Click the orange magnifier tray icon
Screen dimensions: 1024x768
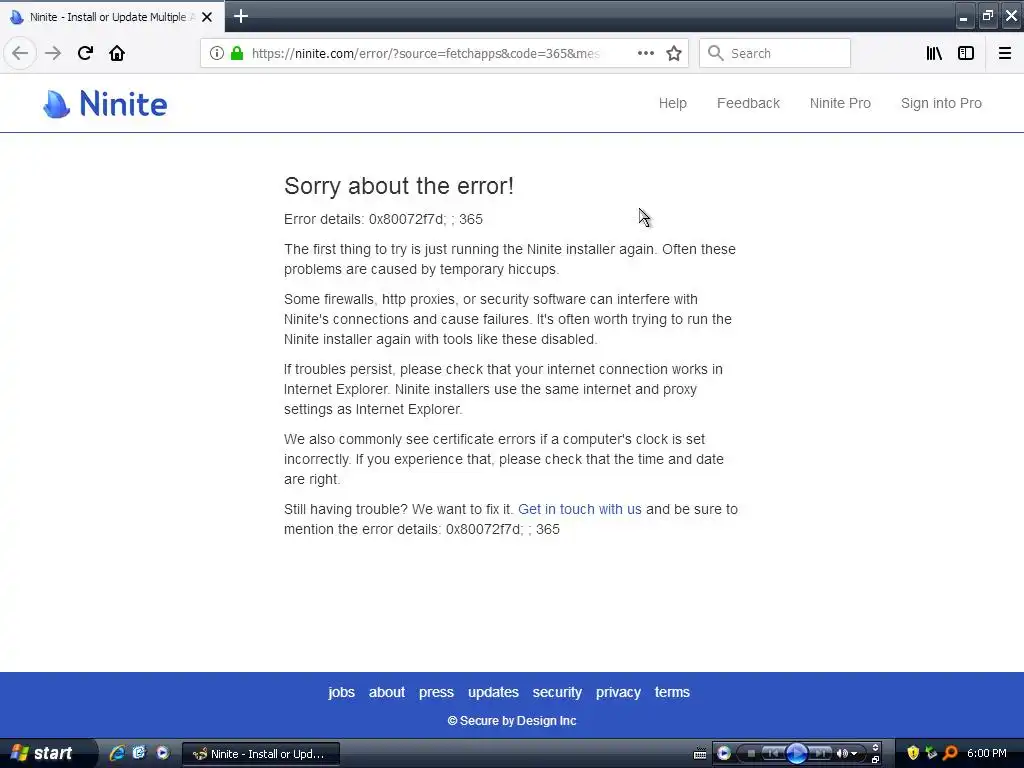(x=950, y=753)
